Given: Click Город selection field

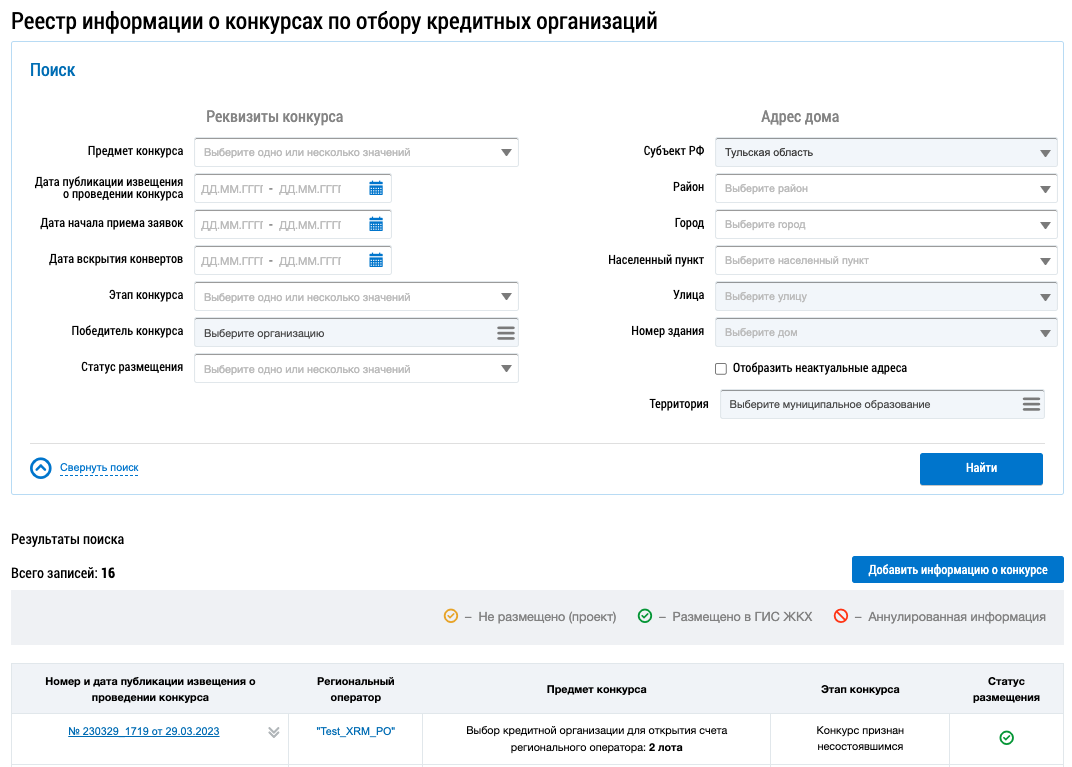Looking at the screenshot, I should (x=887, y=224).
